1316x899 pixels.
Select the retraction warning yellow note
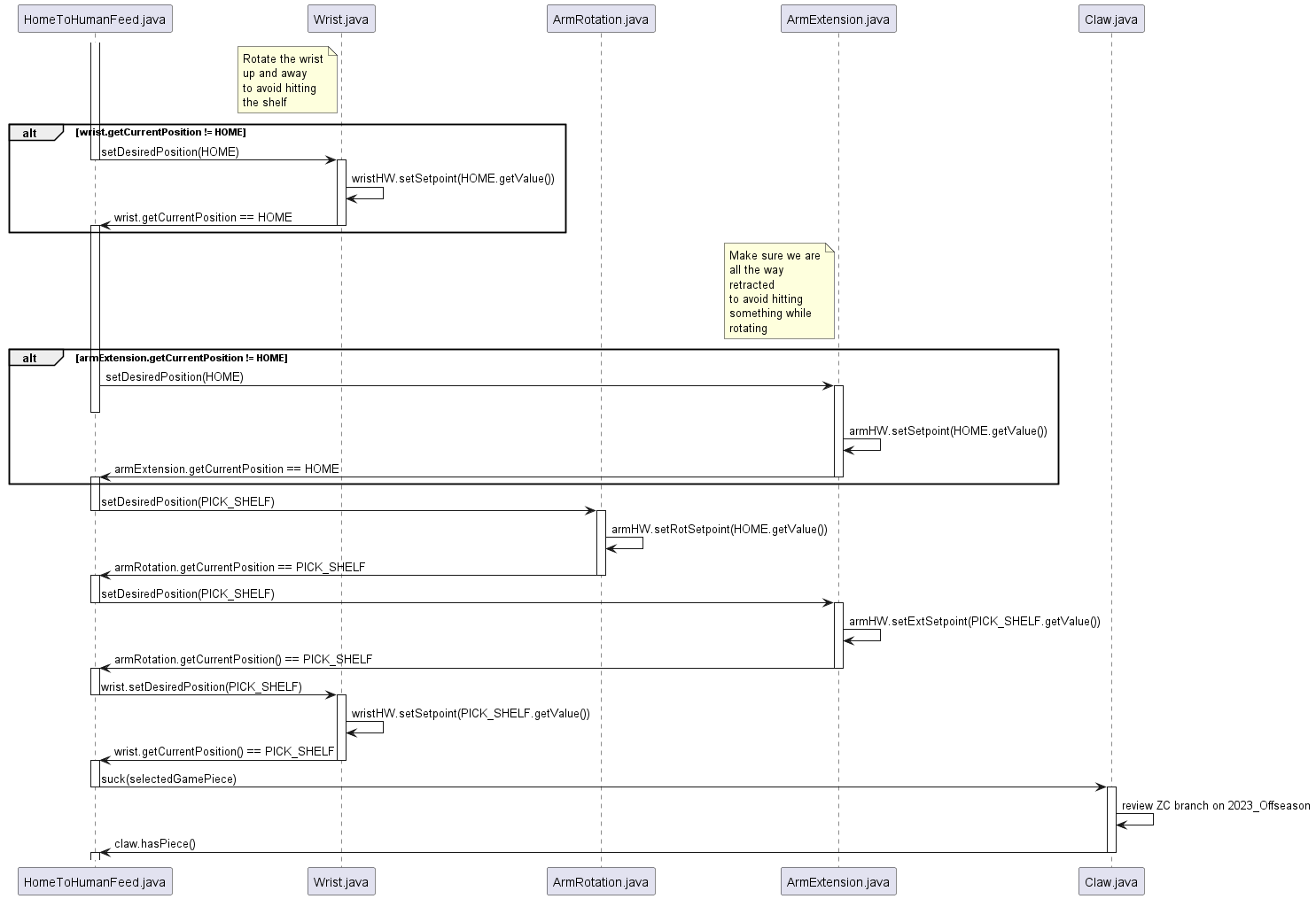point(780,290)
